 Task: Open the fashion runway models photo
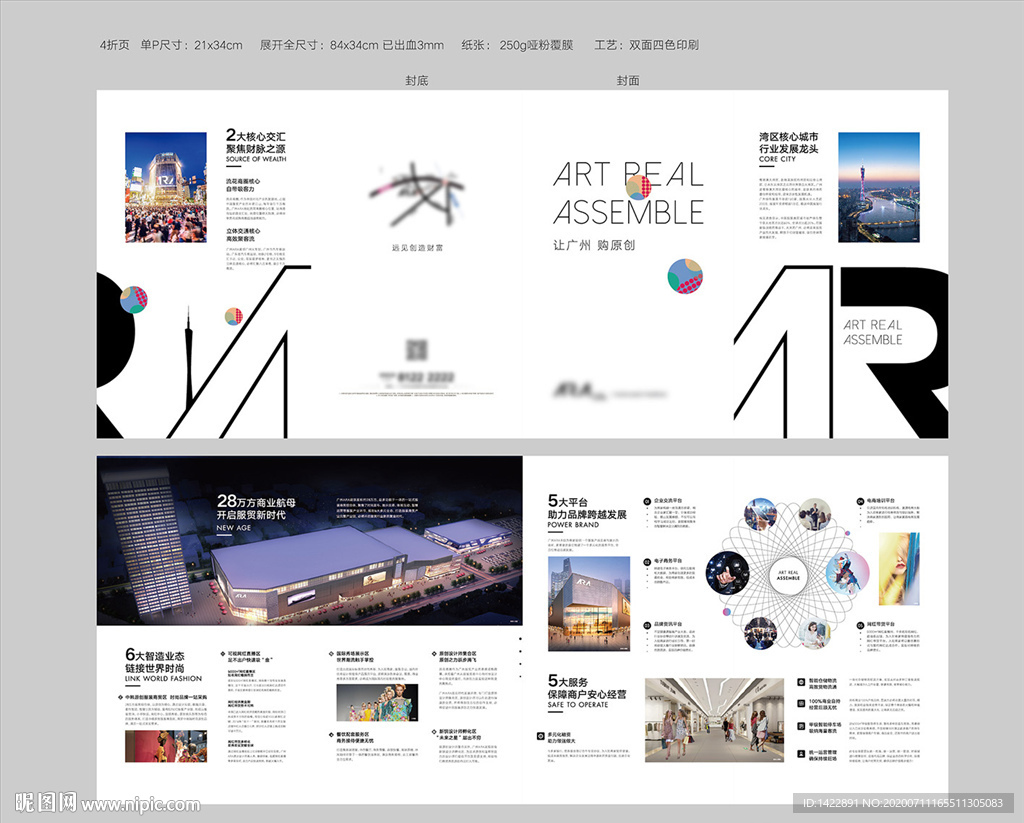377,702
